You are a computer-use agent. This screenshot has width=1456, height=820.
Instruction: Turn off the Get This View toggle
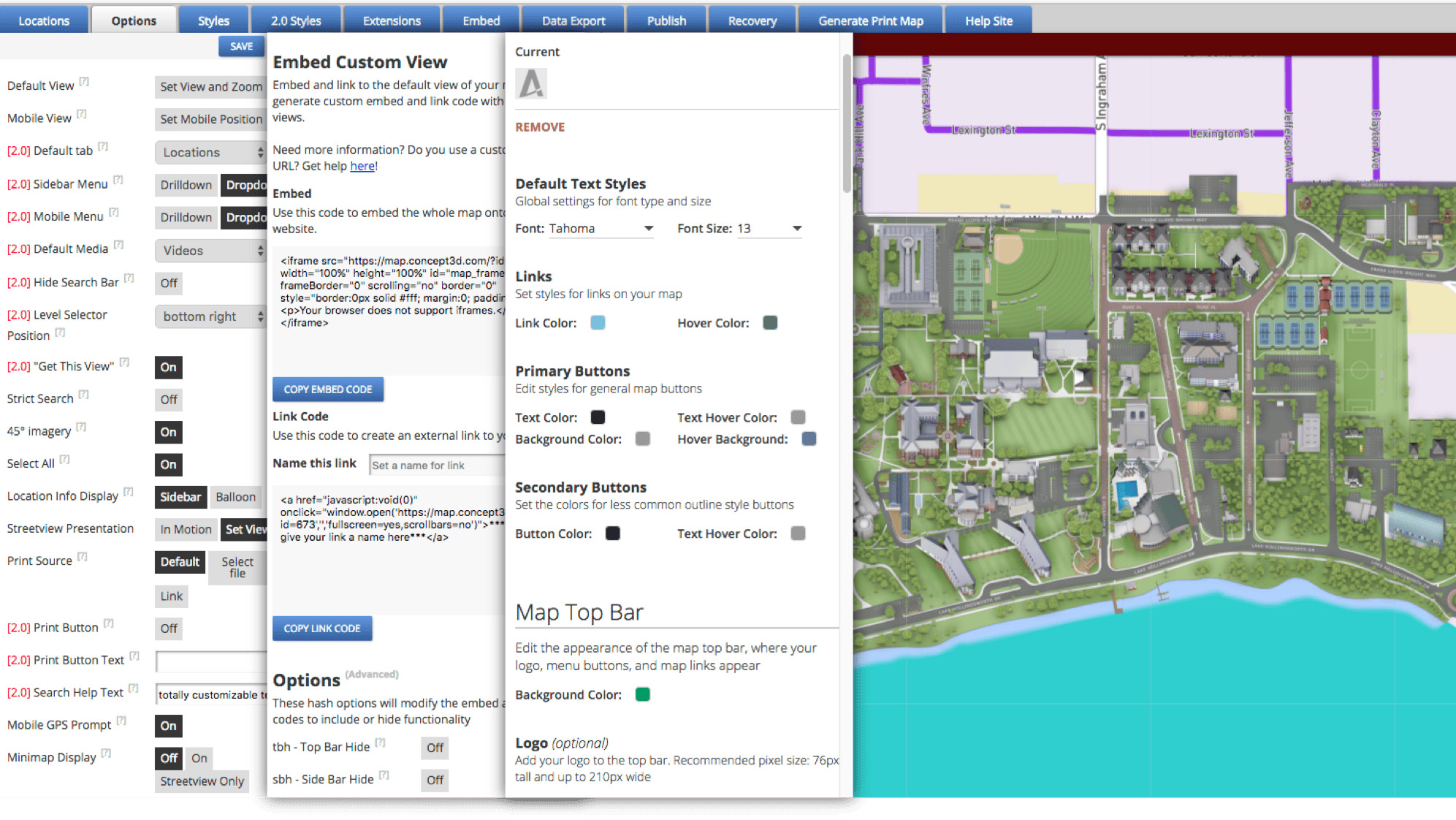[x=168, y=368]
